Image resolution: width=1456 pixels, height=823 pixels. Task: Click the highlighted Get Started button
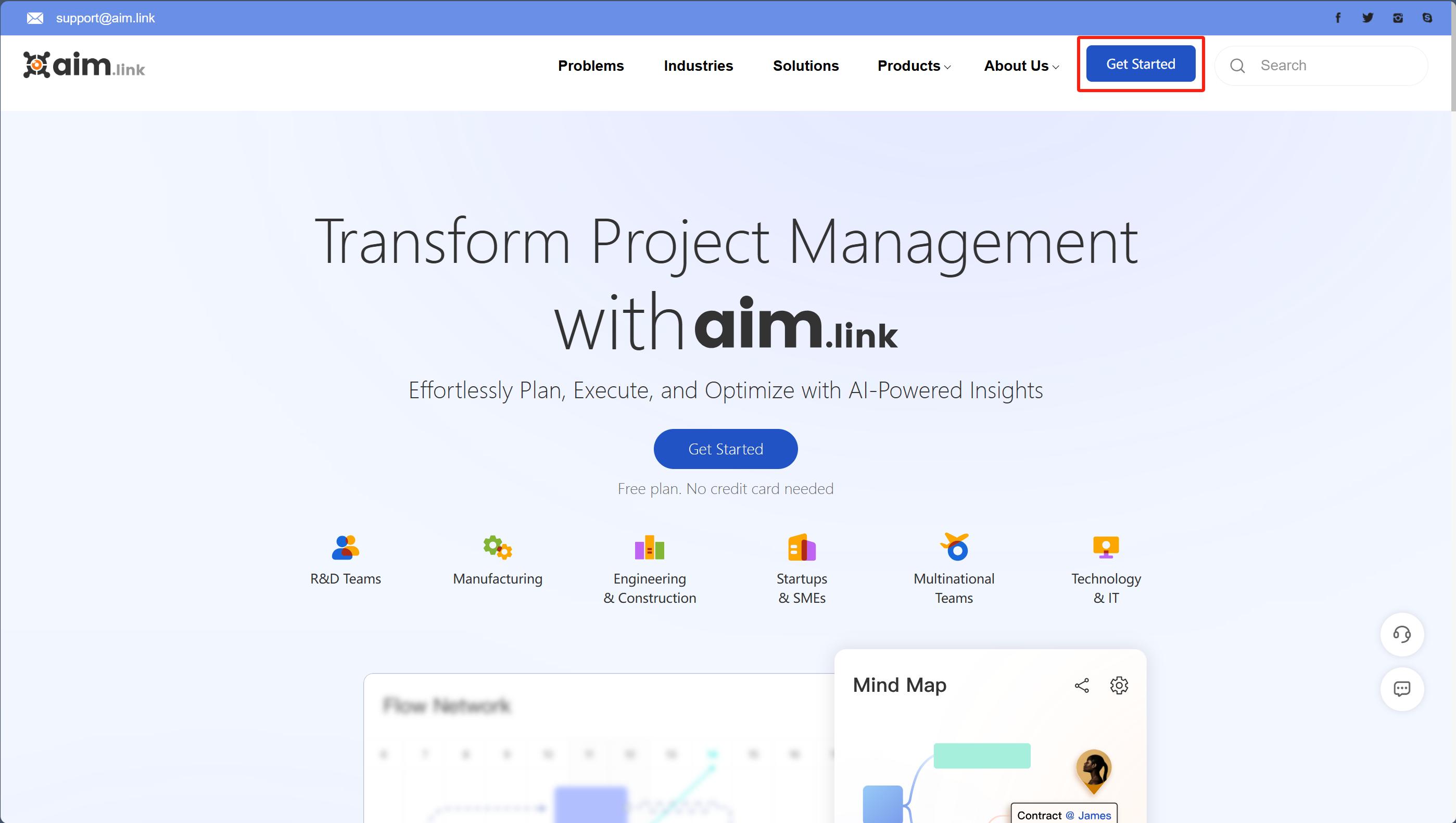click(x=1140, y=64)
